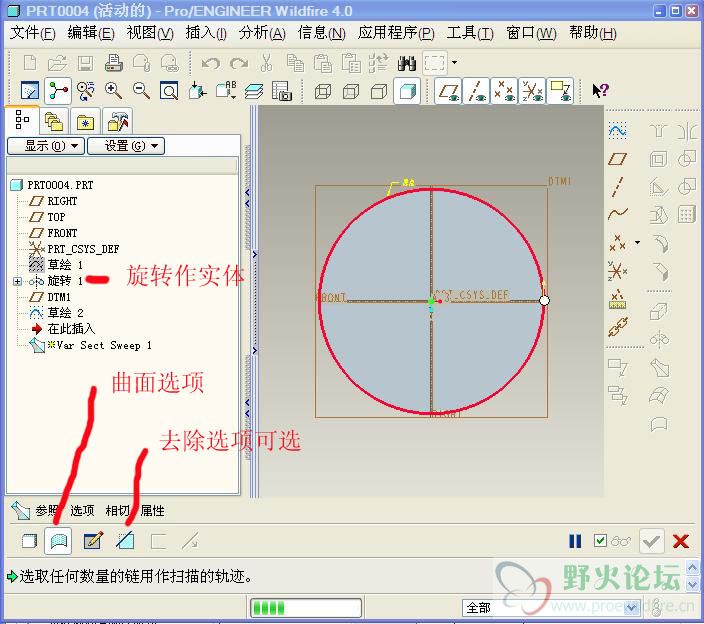Click the sketch section edit icon
This screenshot has width=704, height=624.
[x=93, y=541]
